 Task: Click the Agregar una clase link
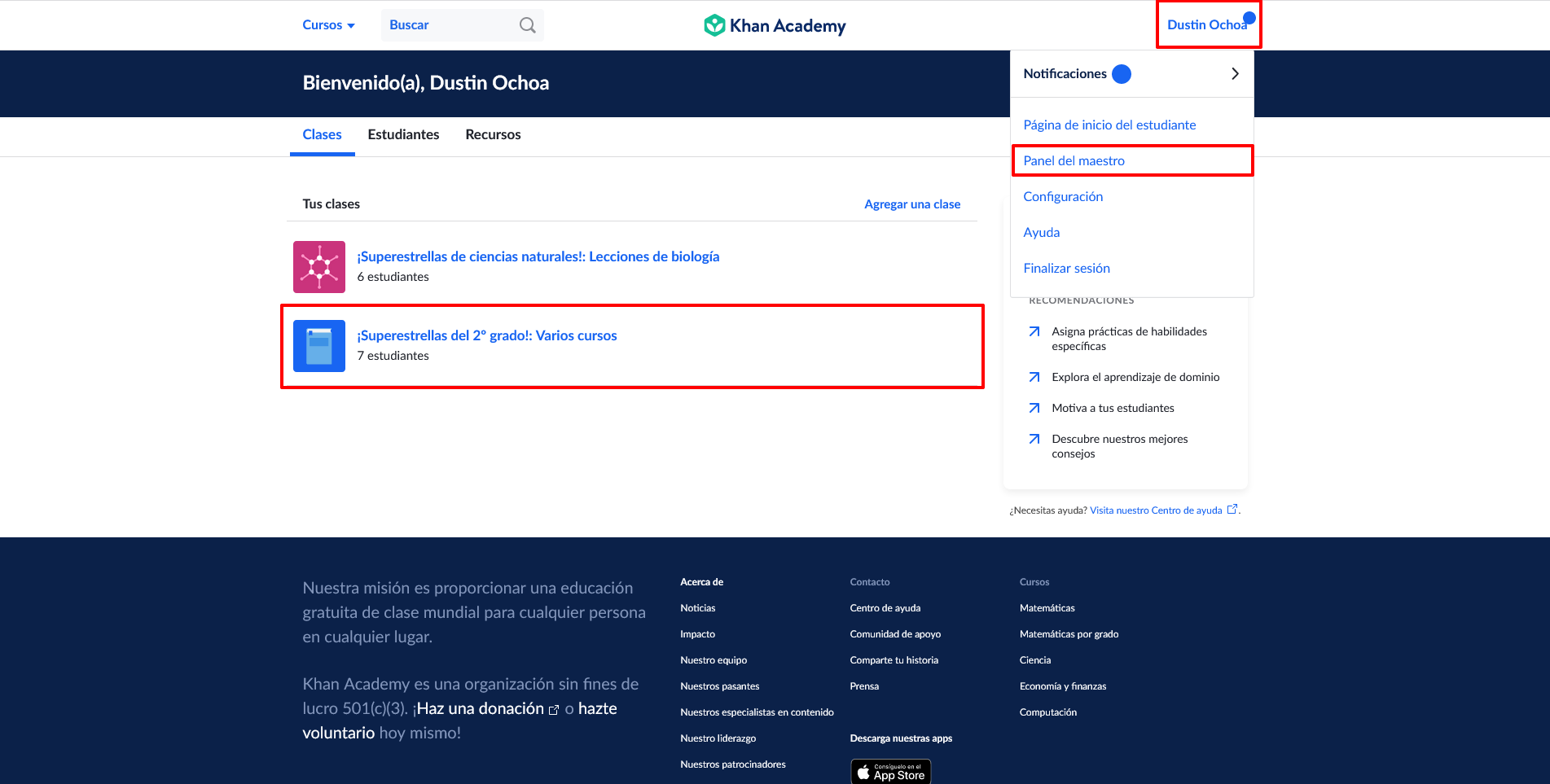click(x=912, y=204)
